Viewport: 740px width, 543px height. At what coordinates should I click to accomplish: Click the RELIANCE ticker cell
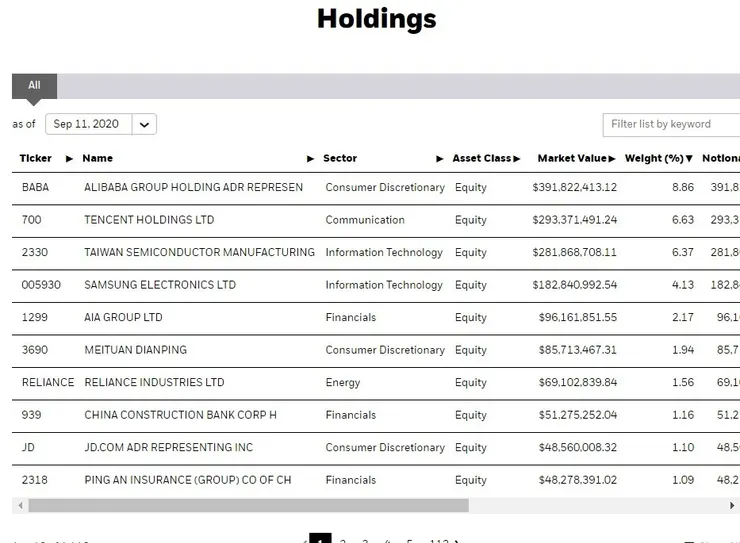48,383
